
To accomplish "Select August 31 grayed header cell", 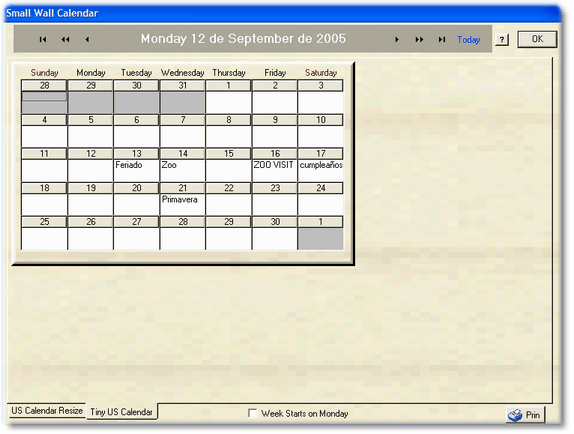I will click(182, 85).
